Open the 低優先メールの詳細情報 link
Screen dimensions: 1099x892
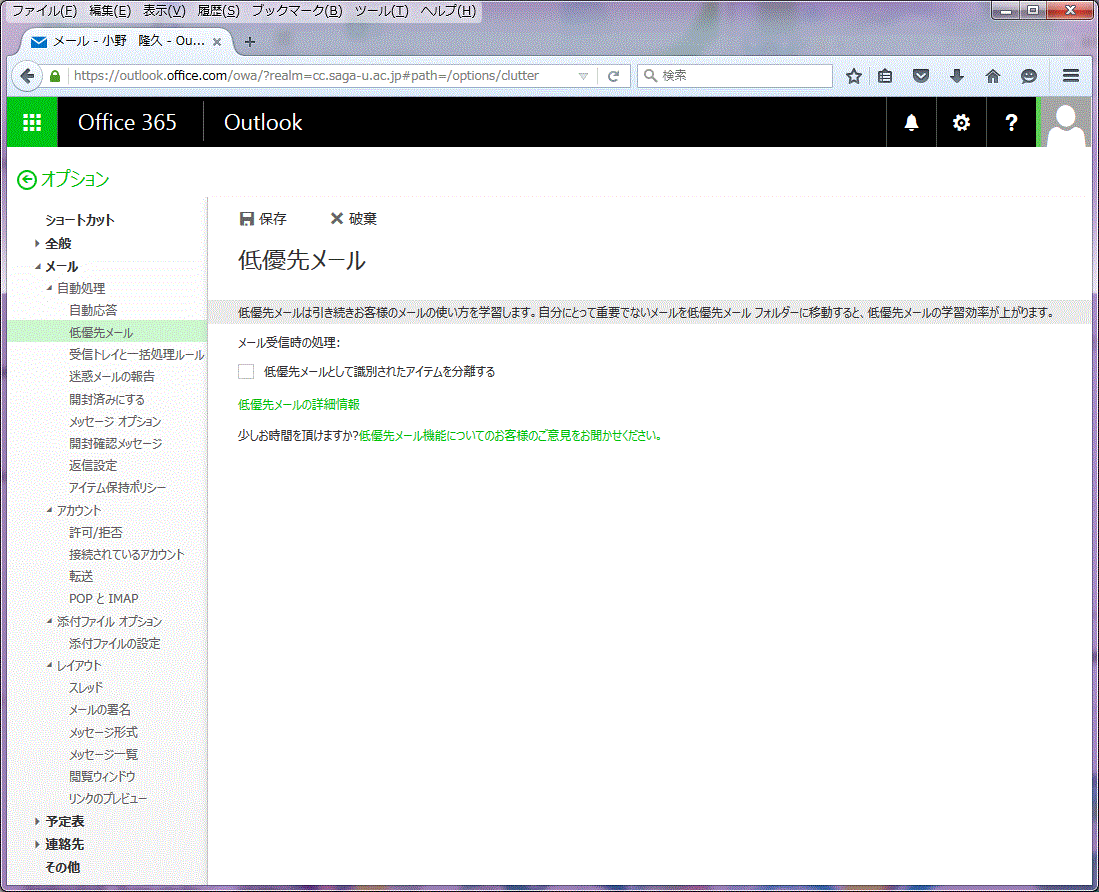(298, 405)
